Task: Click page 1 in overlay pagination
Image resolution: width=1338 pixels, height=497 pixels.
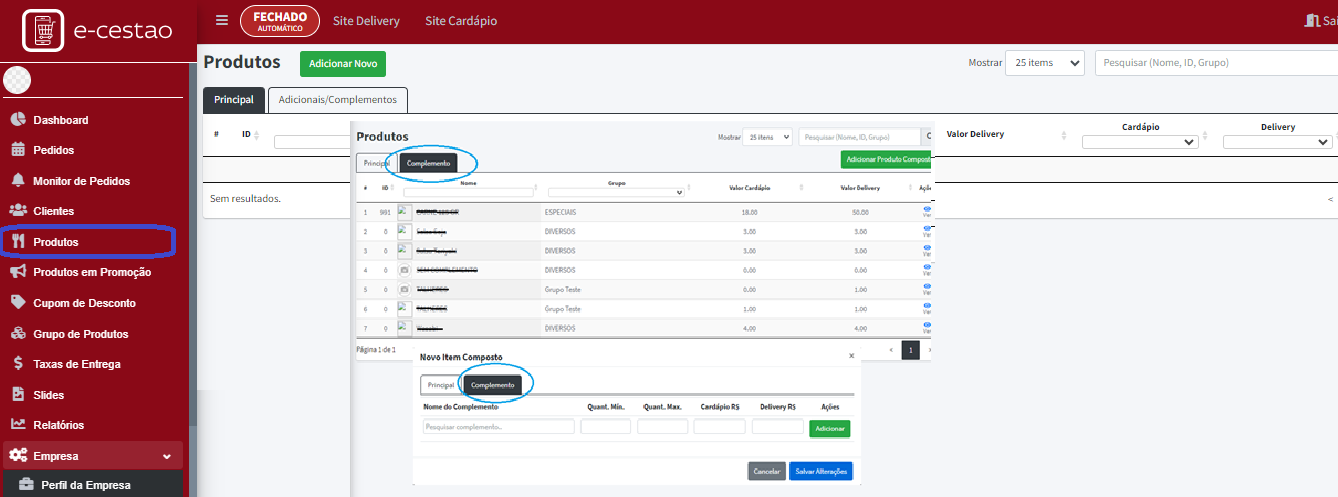Action: (x=911, y=350)
